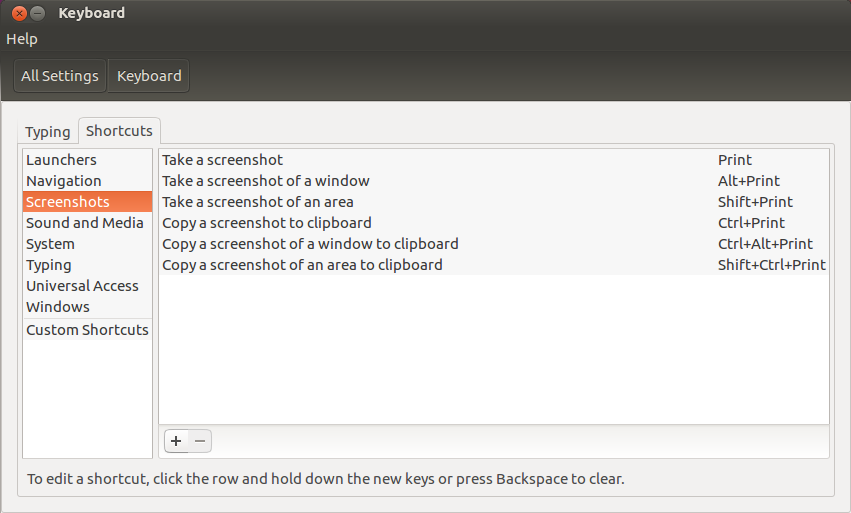Pick Universal Access in sidebar list

click(x=82, y=286)
